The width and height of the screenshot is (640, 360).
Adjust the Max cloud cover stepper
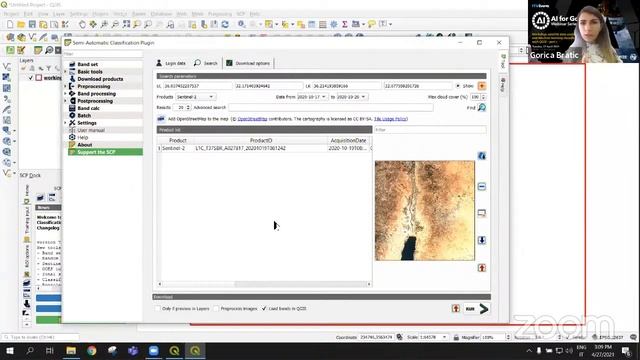pos(484,97)
